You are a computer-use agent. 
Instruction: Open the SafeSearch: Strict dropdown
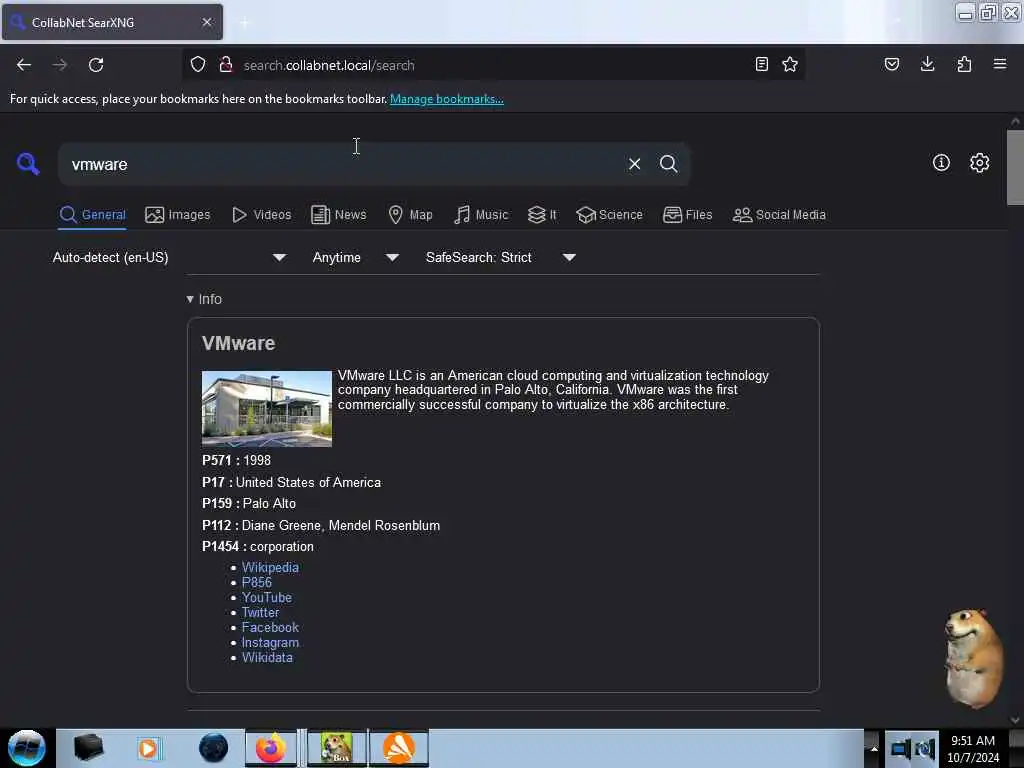pyautogui.click(x=501, y=257)
